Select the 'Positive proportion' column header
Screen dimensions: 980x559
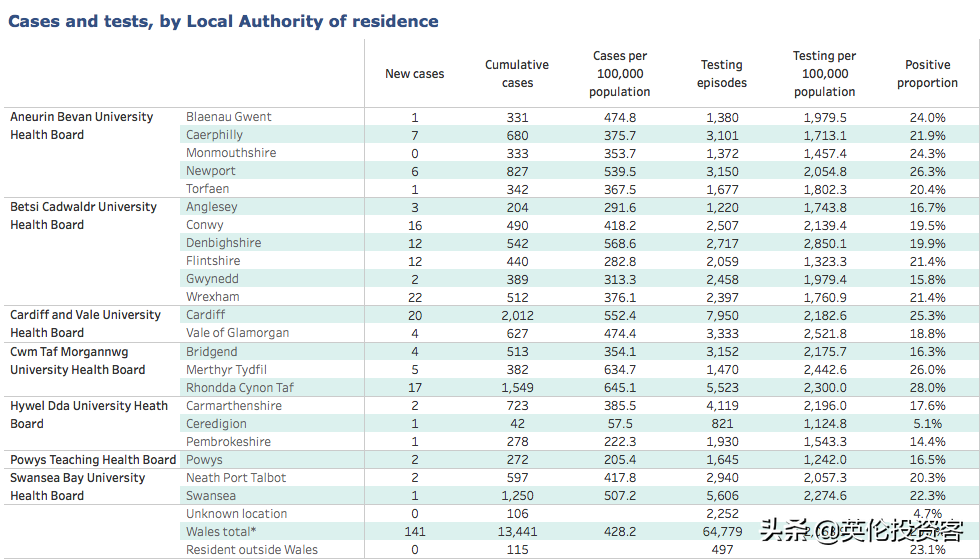click(928, 74)
